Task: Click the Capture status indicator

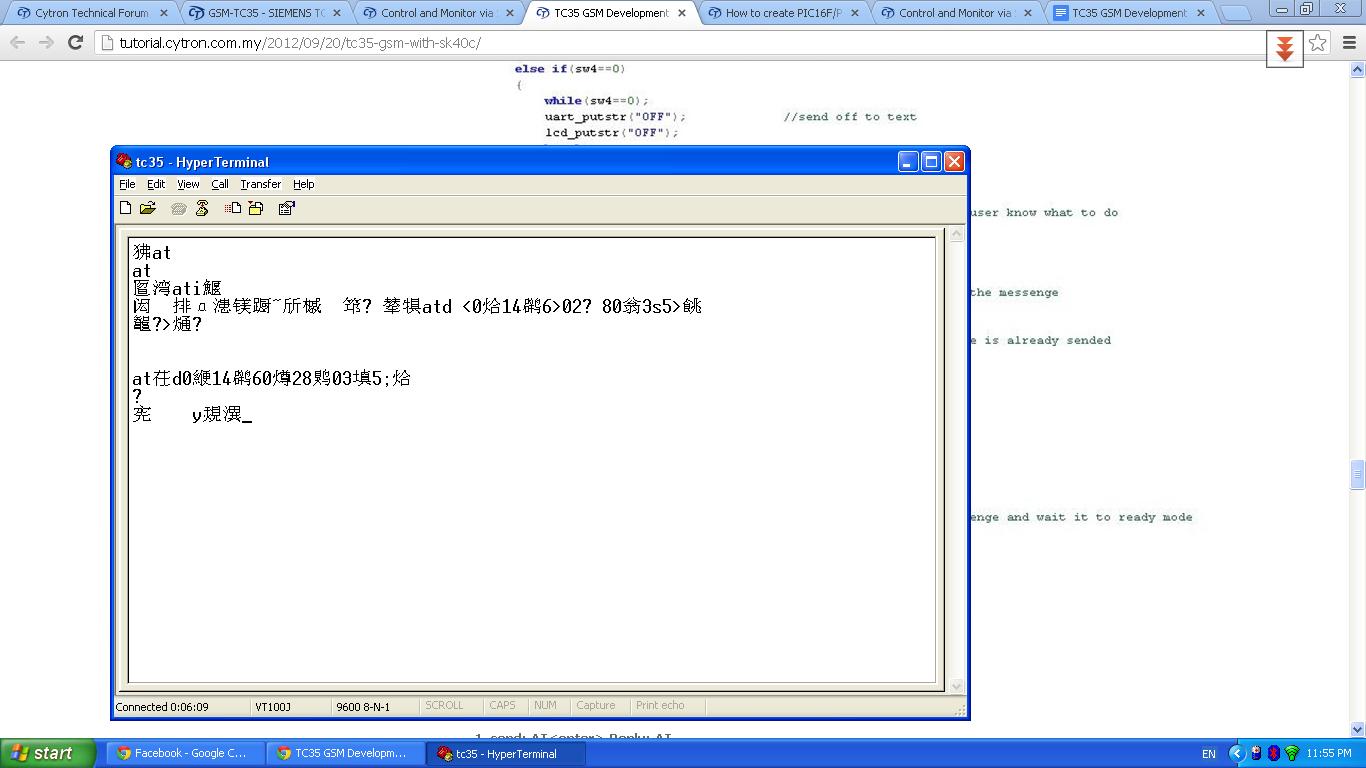Action: click(x=596, y=705)
